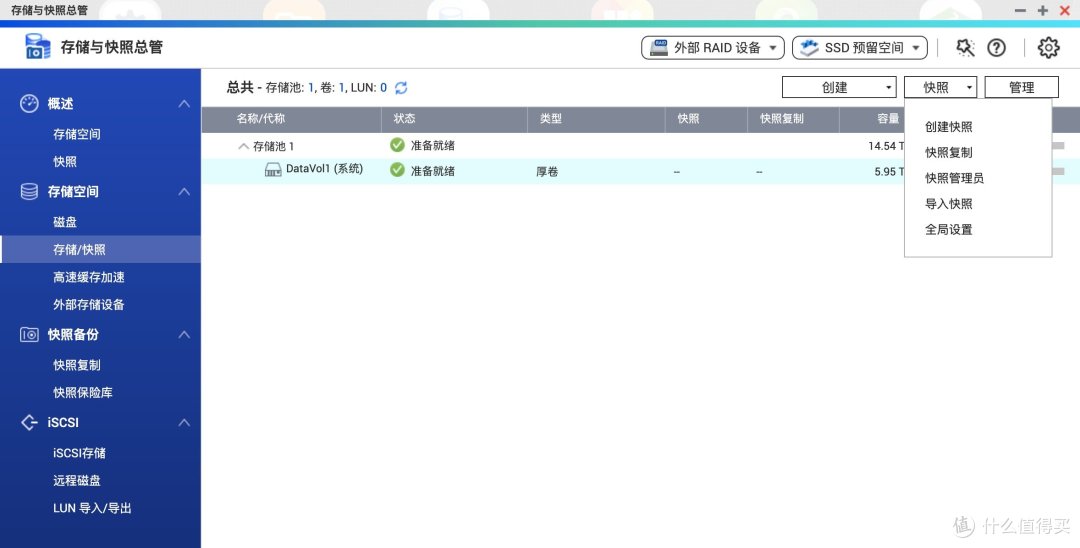
Task: Click the wrench diagnostic tools icon
Action: pyautogui.click(x=965, y=48)
